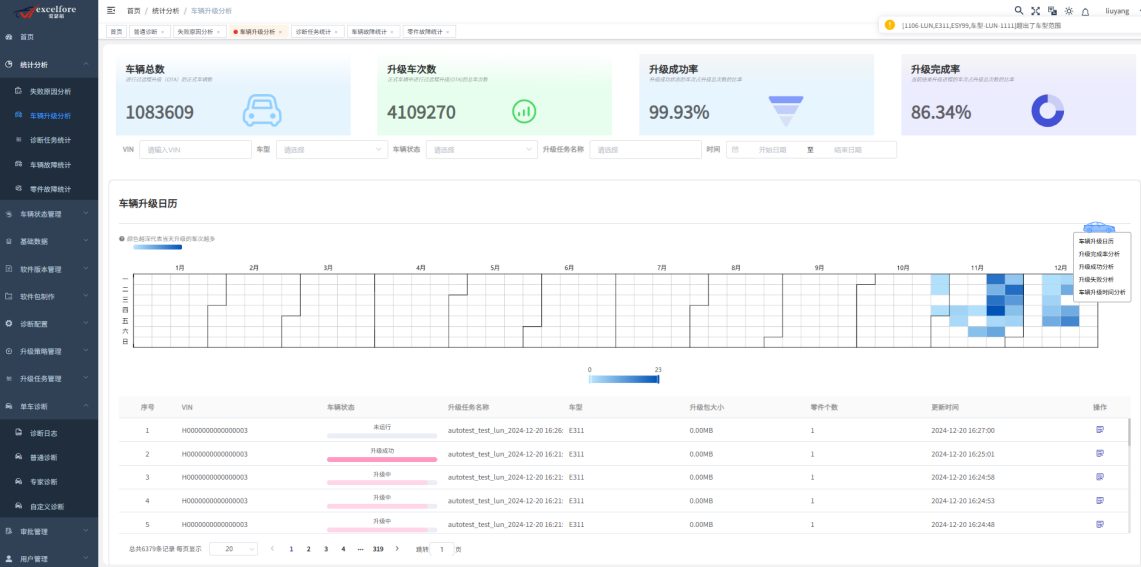Click the bar chart icon in 升级车次数 card

pos(525,111)
